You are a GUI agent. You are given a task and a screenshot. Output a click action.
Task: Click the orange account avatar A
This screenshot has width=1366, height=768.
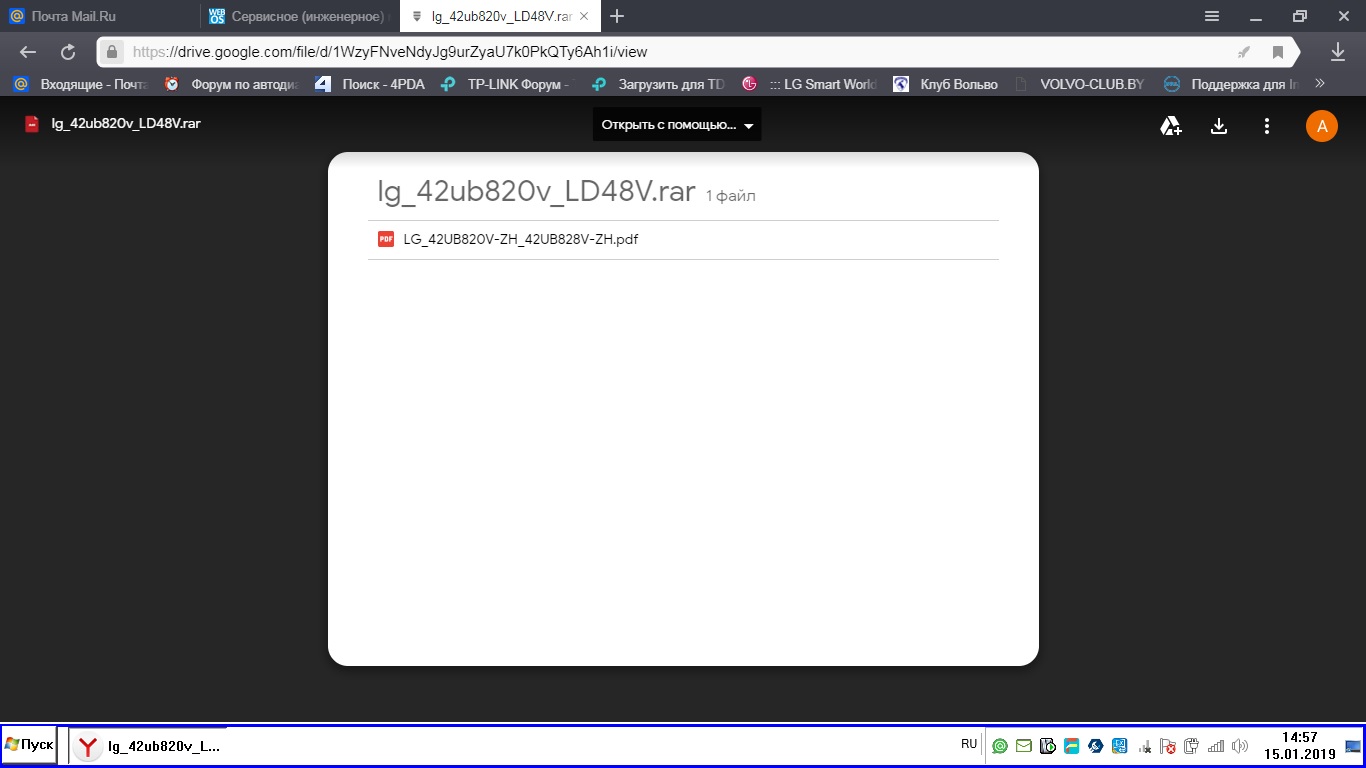[1321, 126]
